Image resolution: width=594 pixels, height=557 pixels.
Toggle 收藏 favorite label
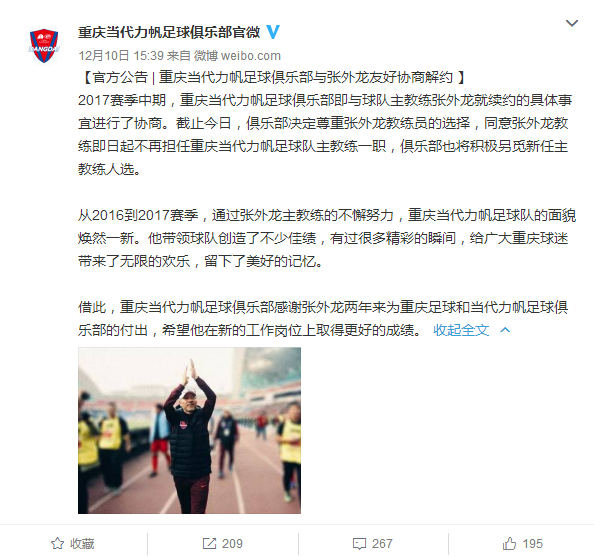click(x=82, y=544)
